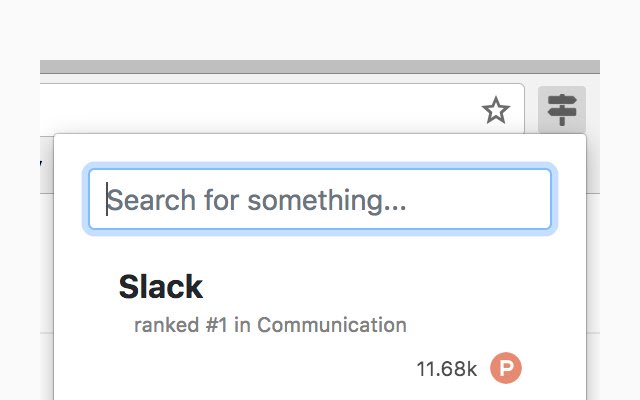
Task: Click the bookmarks bar strip left of popup
Action: click(47, 165)
